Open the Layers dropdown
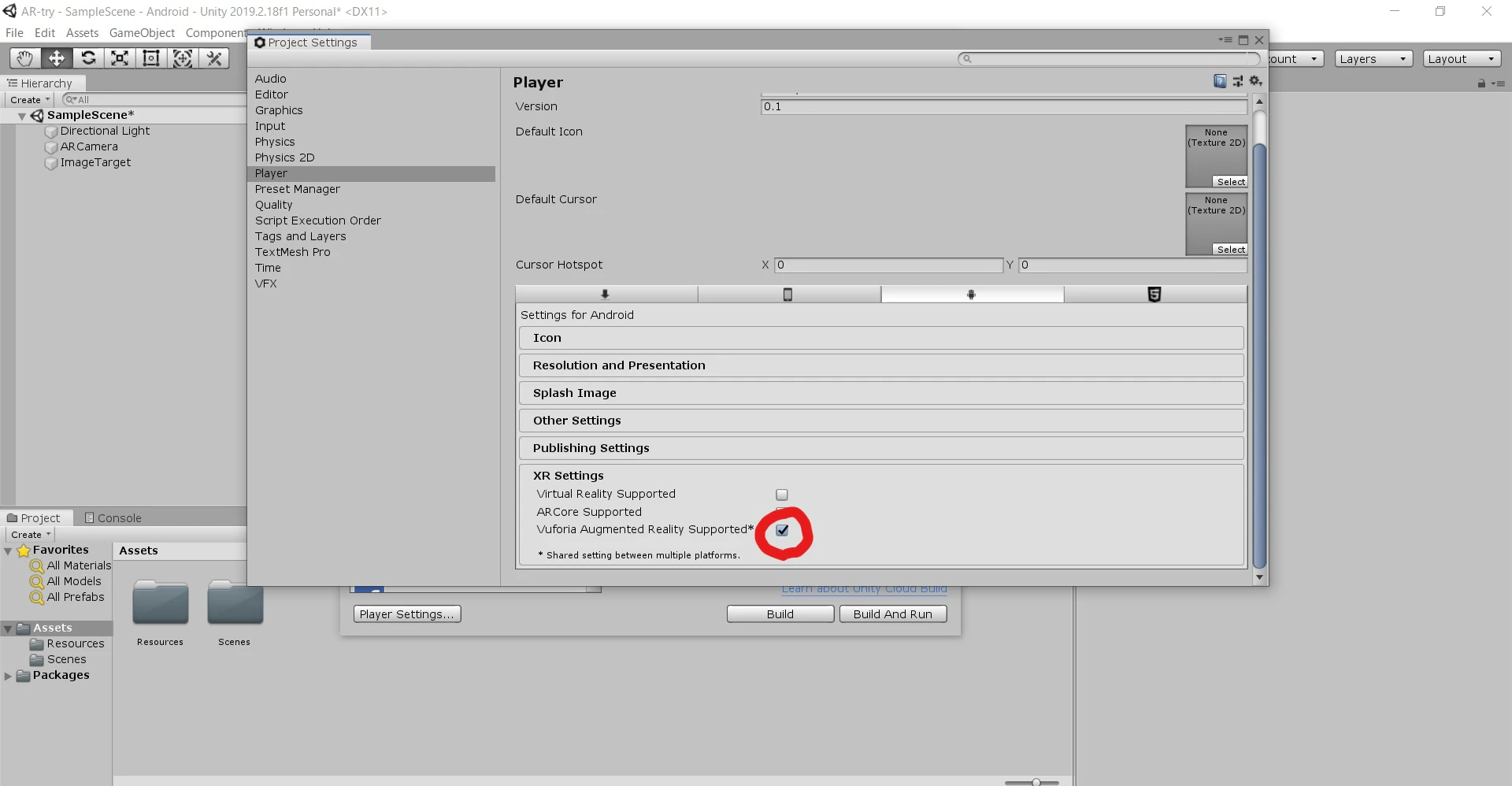 coord(1373,59)
